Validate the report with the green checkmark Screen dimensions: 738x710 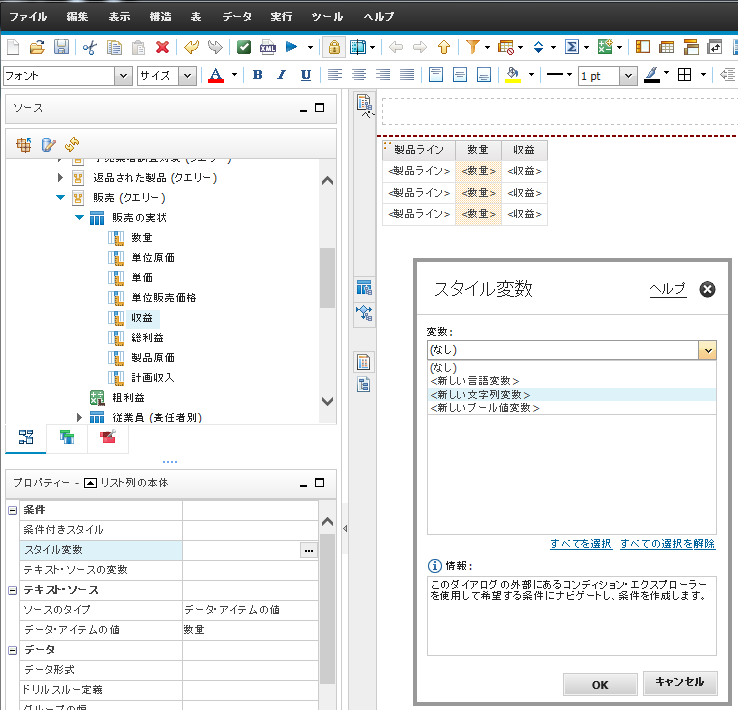click(x=244, y=47)
